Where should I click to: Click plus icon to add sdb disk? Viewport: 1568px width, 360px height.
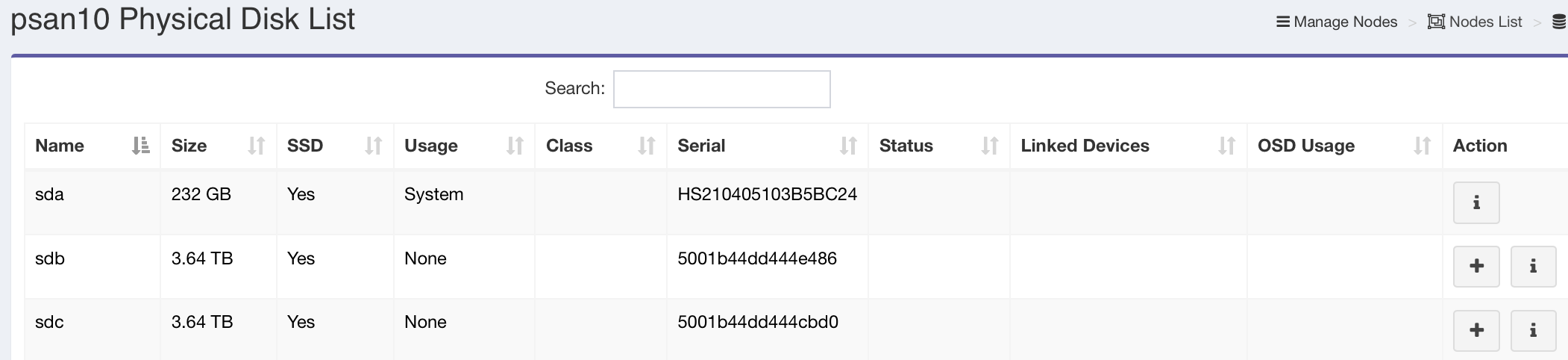tap(1476, 267)
